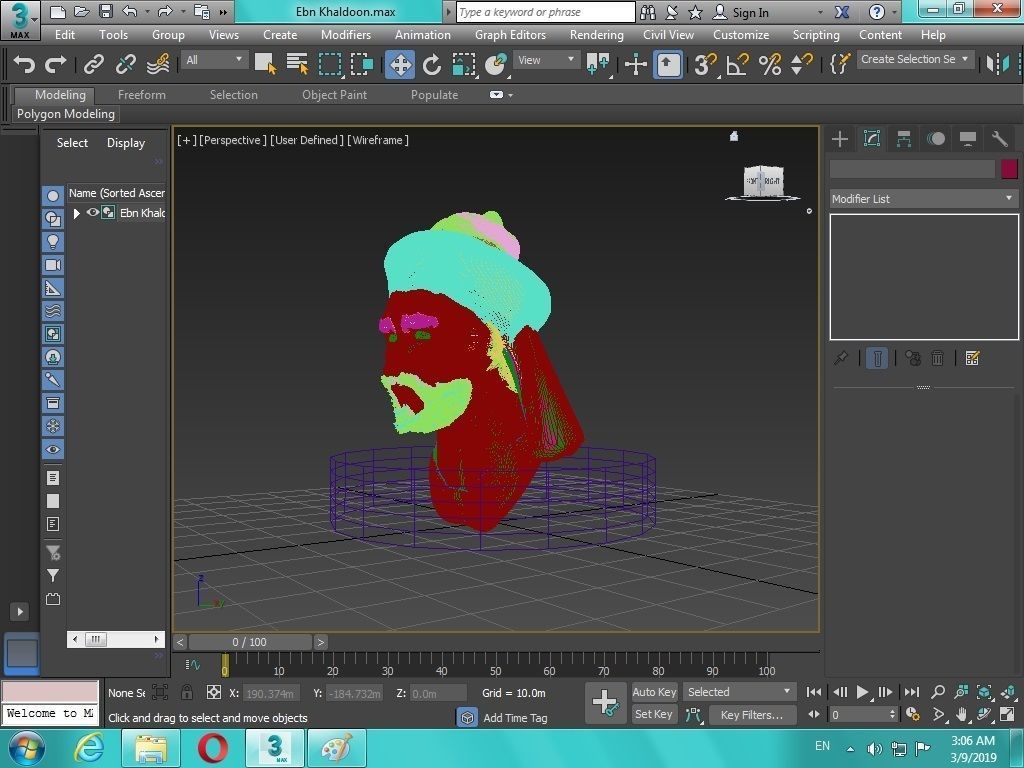The height and width of the screenshot is (768, 1024).
Task: Click Use Pivot Point Center icon
Action: pyautogui.click(x=598, y=64)
